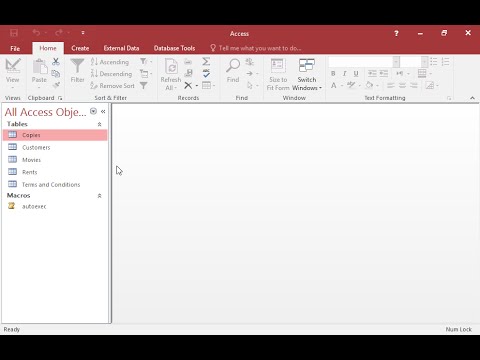Click the New record icon
This screenshot has width=480, height=360.
coord(188,62)
